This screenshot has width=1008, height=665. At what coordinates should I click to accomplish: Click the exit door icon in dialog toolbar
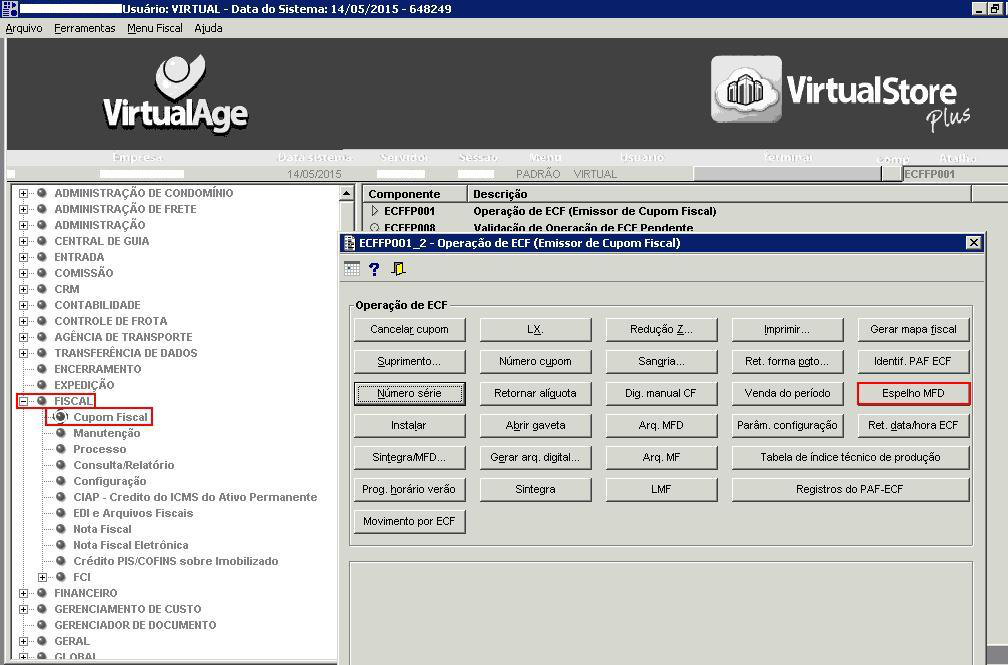click(x=399, y=269)
